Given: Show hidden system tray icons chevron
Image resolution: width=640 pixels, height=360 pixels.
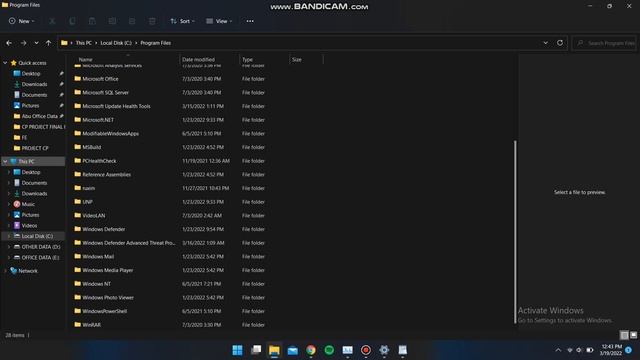Looking at the screenshot, I should pos(558,350).
